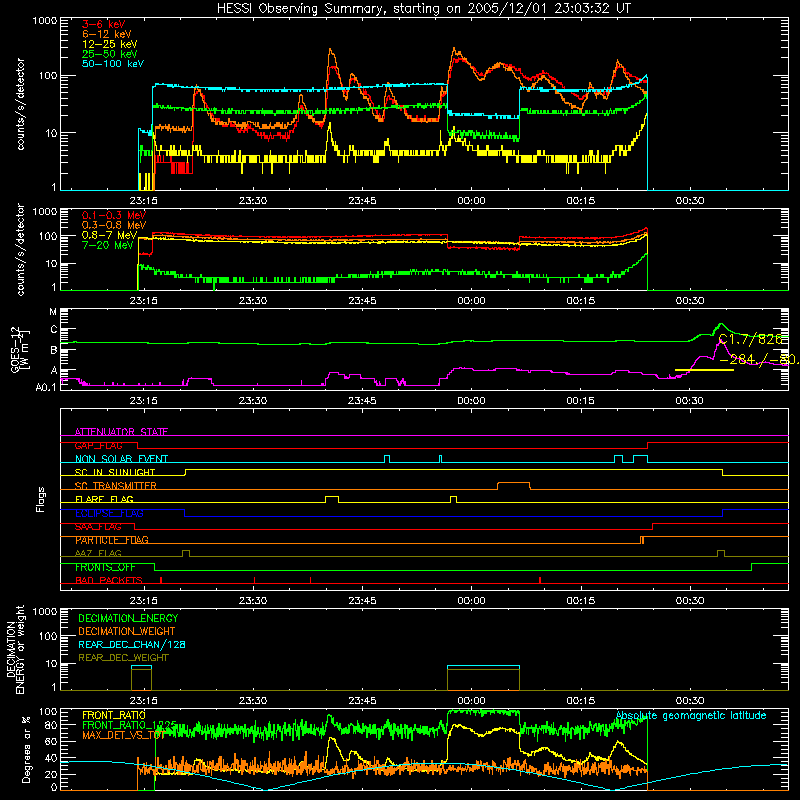Select the 'MAX_DET_VS_TOT' legend label

[x=123, y=735]
